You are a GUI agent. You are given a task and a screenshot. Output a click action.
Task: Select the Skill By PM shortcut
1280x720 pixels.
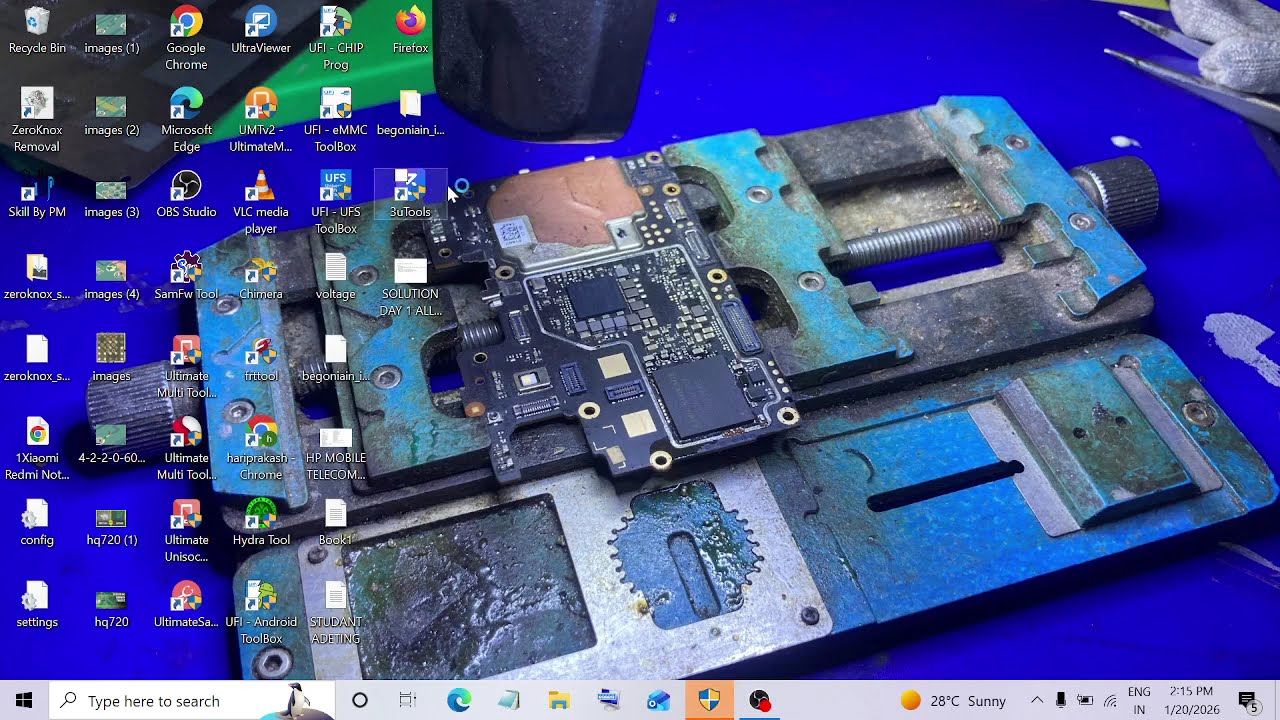(x=37, y=194)
